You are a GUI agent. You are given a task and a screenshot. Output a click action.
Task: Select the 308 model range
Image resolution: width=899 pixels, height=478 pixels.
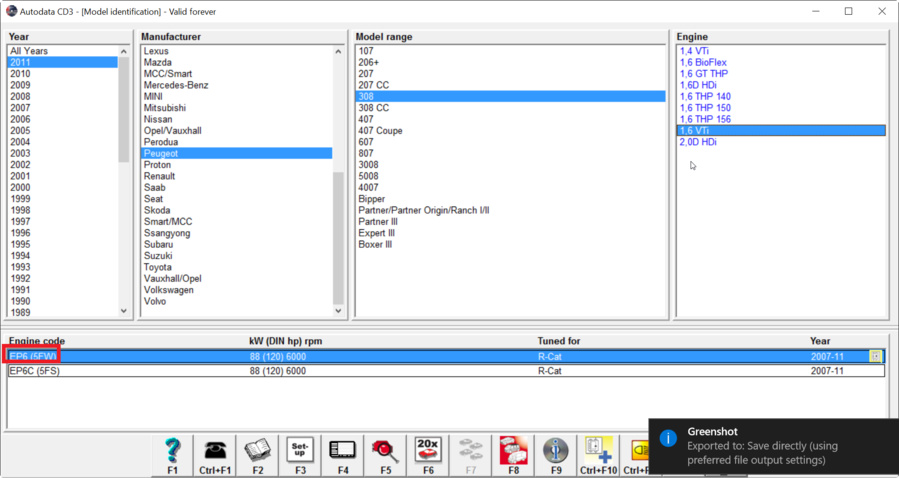pos(510,96)
